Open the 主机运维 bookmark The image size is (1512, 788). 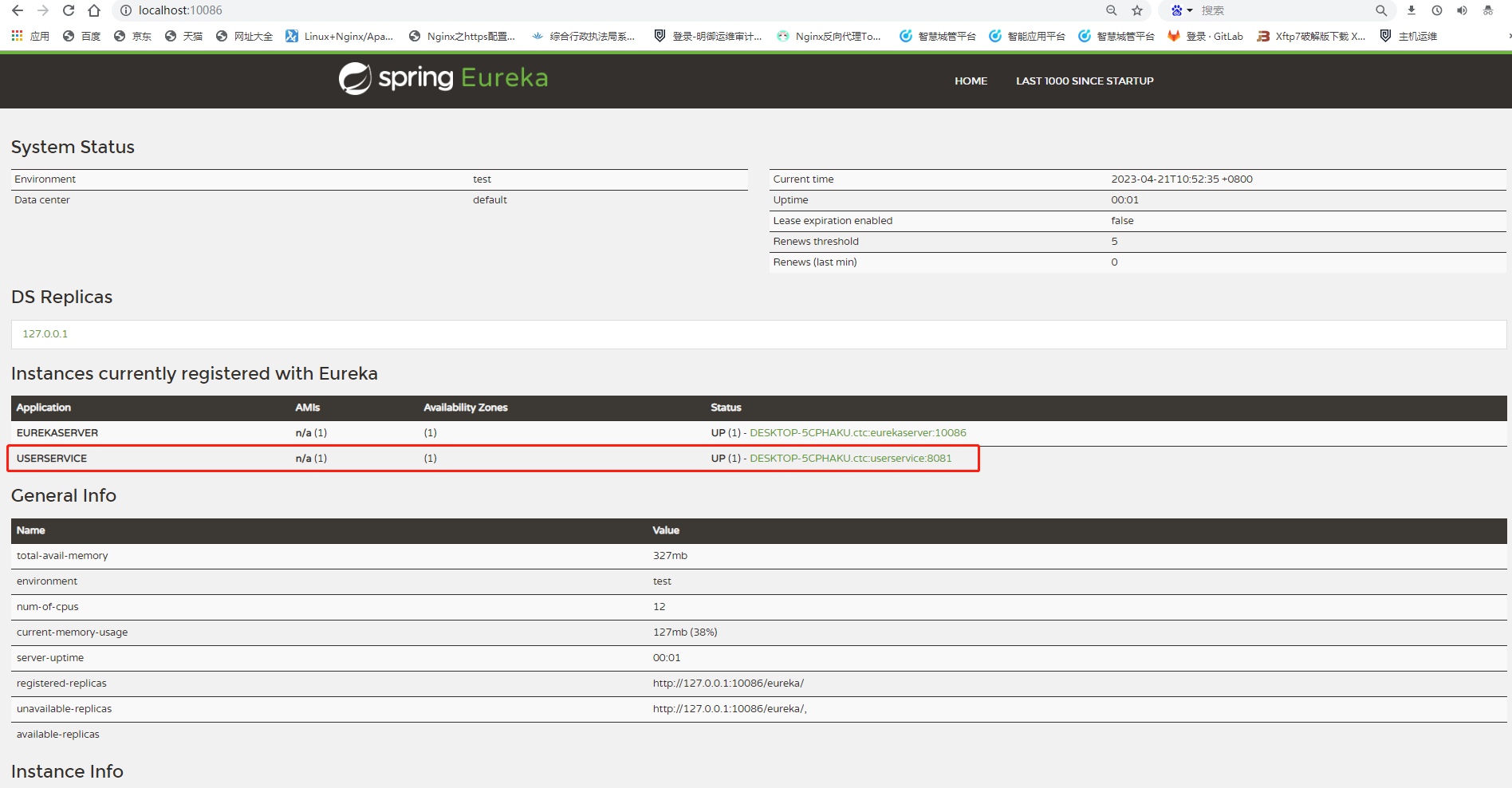coord(1408,36)
